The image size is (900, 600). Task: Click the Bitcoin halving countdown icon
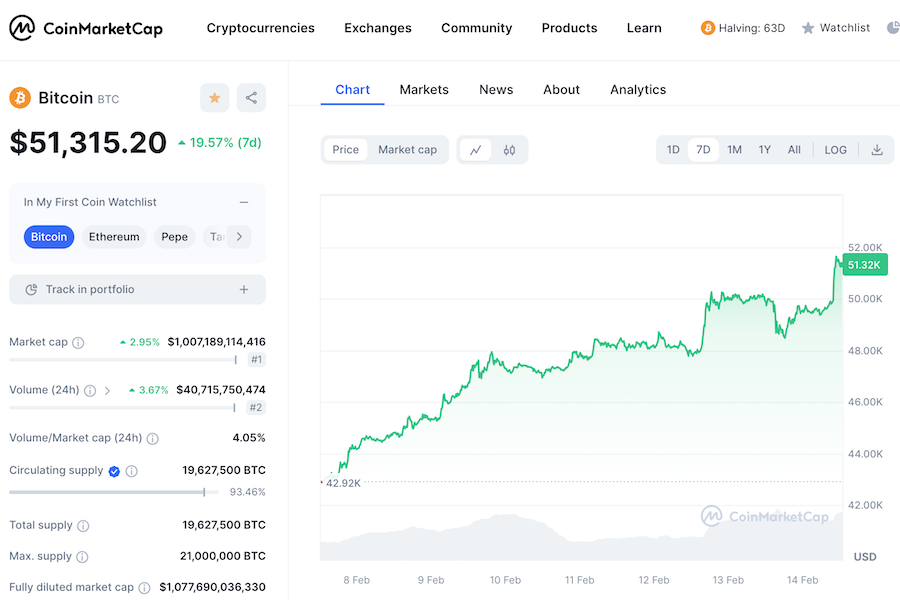point(707,28)
